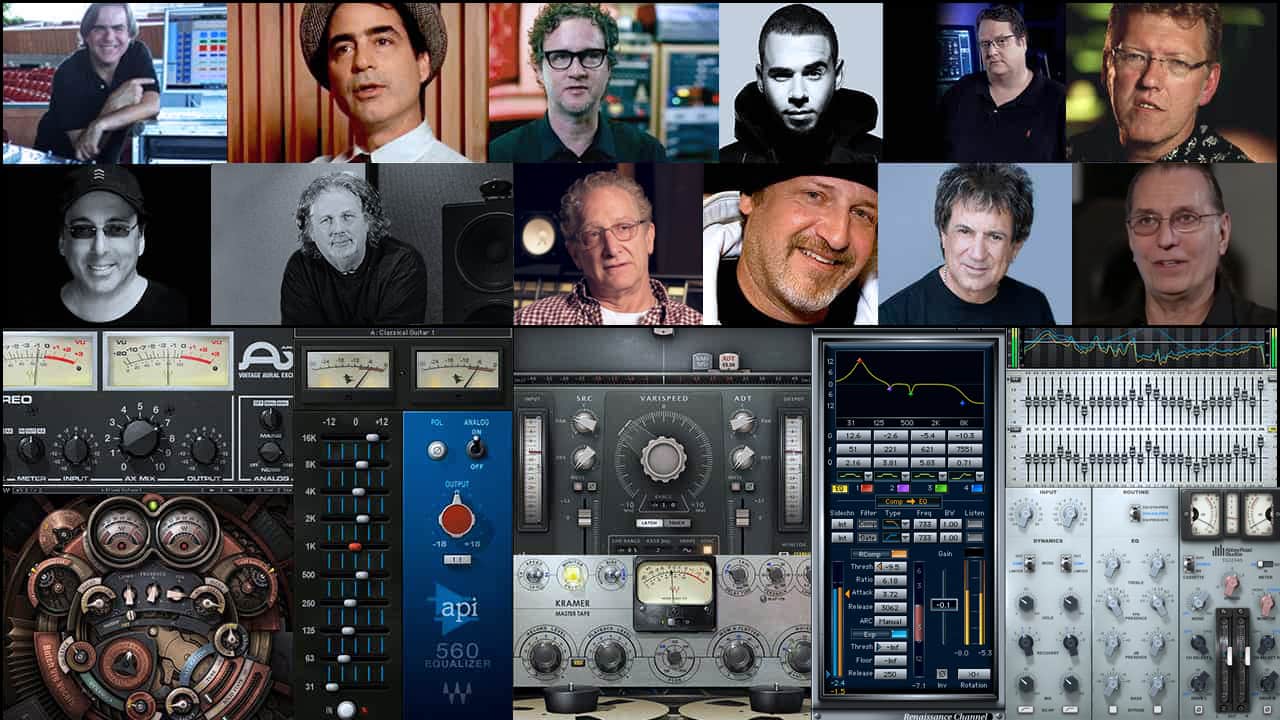
Task: Click the lit yellow button on Kramer Master Tape
Action: [573, 574]
